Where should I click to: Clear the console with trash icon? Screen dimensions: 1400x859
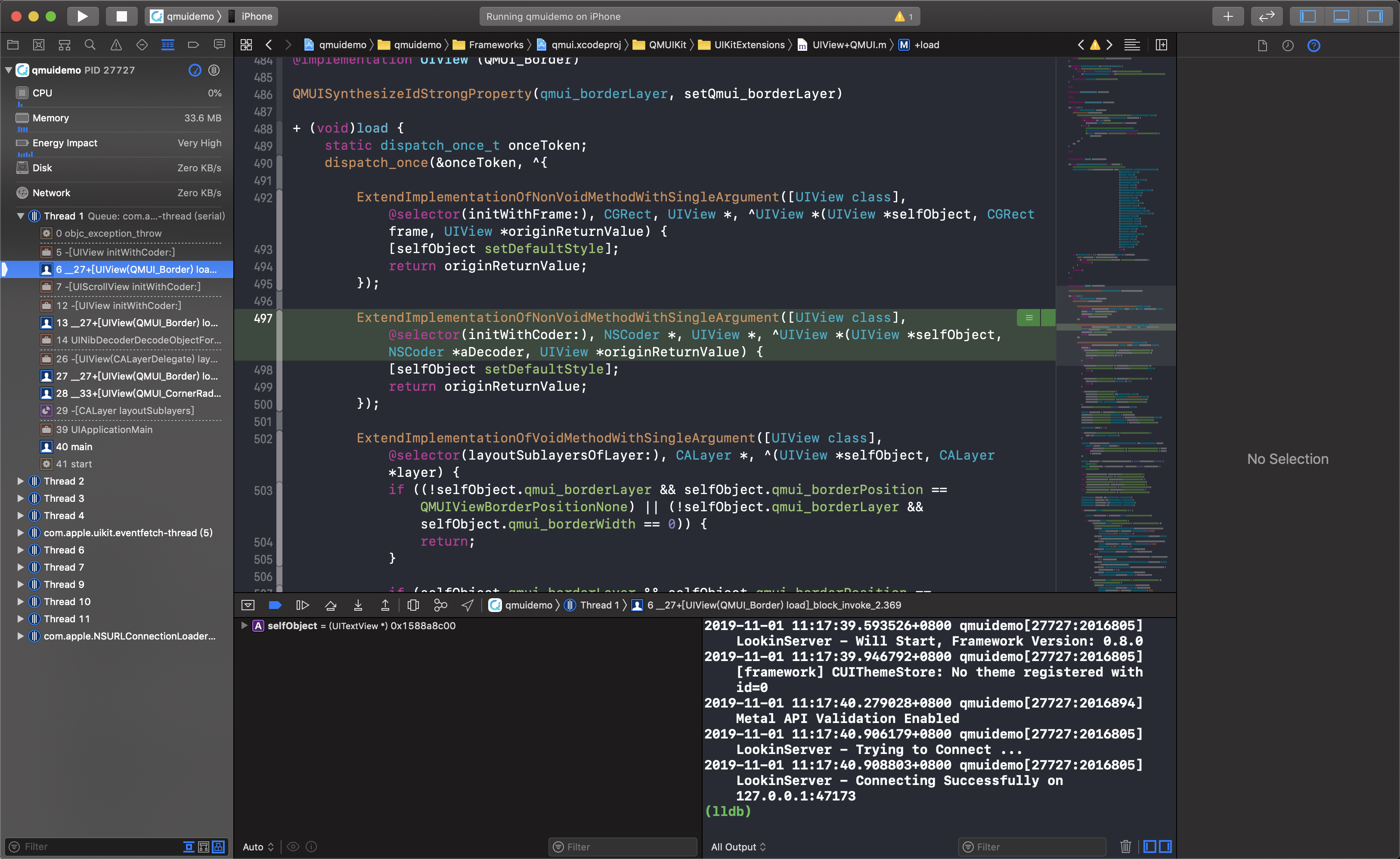pyautogui.click(x=1125, y=847)
